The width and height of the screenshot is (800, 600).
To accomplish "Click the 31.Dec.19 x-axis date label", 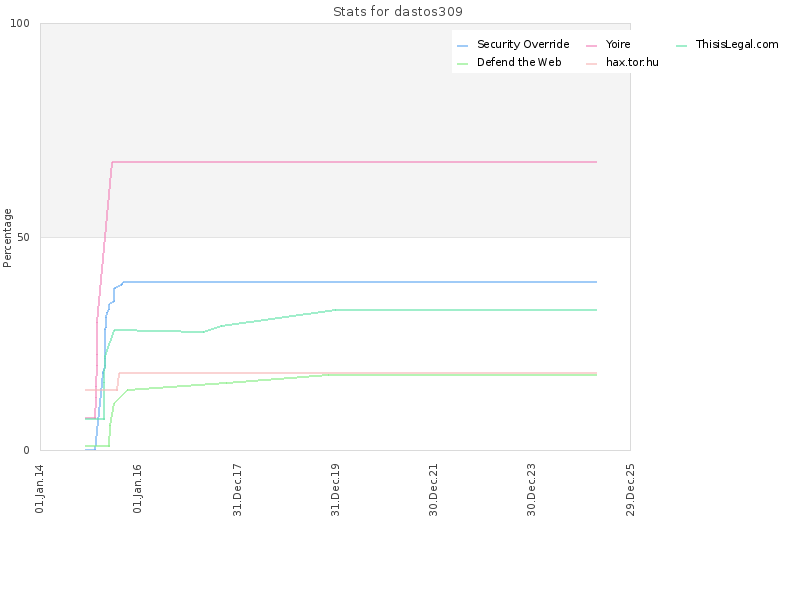I will point(336,488).
